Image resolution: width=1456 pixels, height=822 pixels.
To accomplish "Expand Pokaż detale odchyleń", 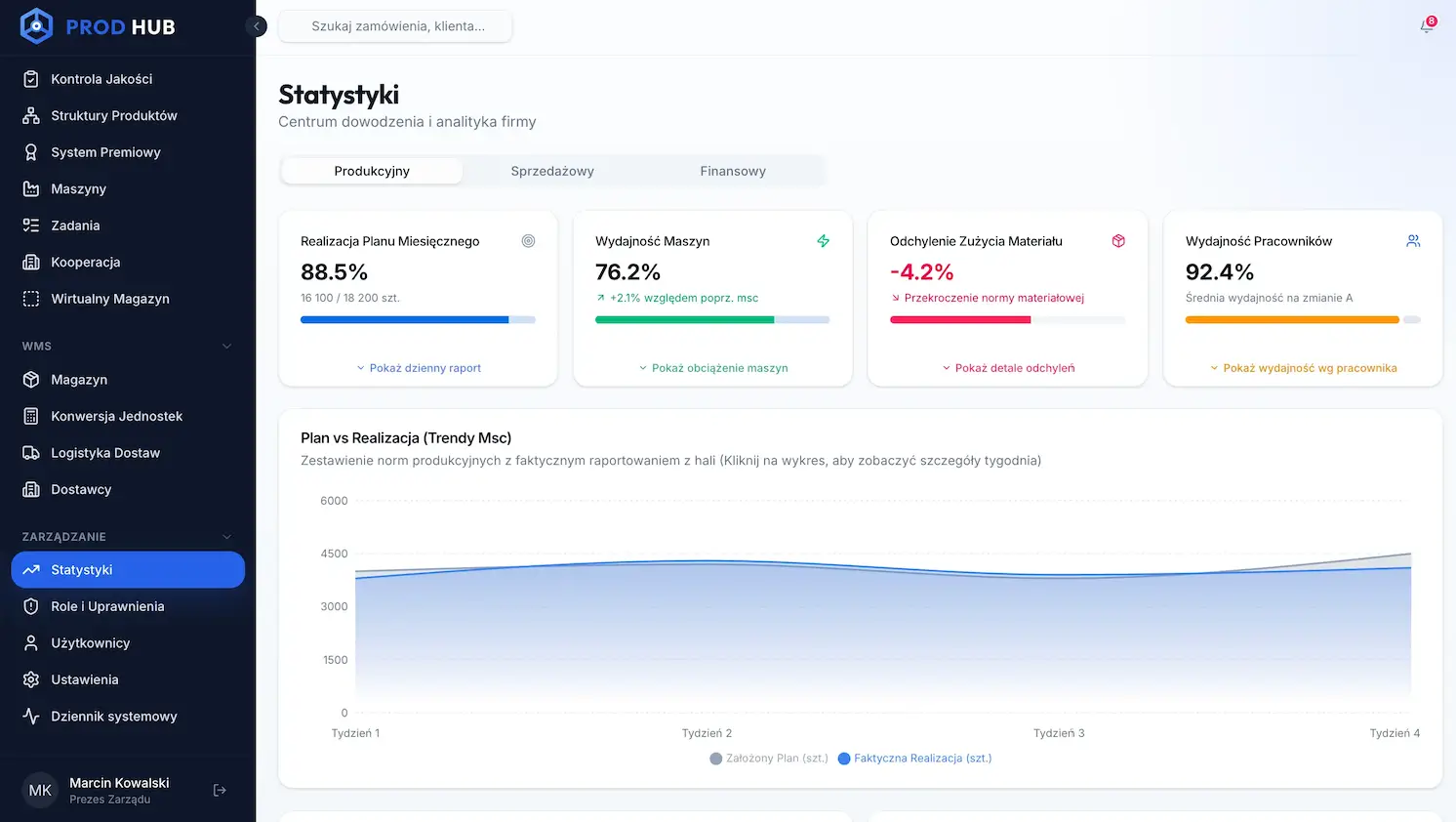I will [x=1008, y=368].
